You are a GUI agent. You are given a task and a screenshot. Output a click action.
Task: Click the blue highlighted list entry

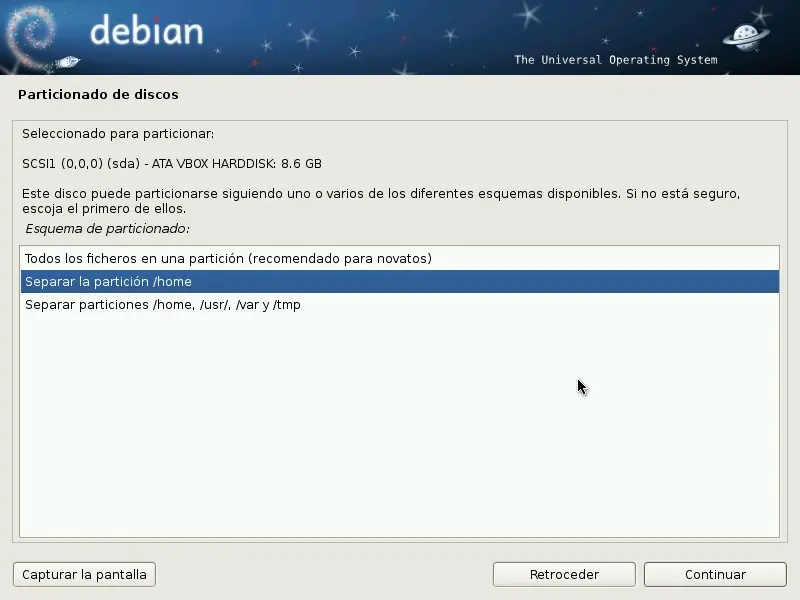[400, 281]
